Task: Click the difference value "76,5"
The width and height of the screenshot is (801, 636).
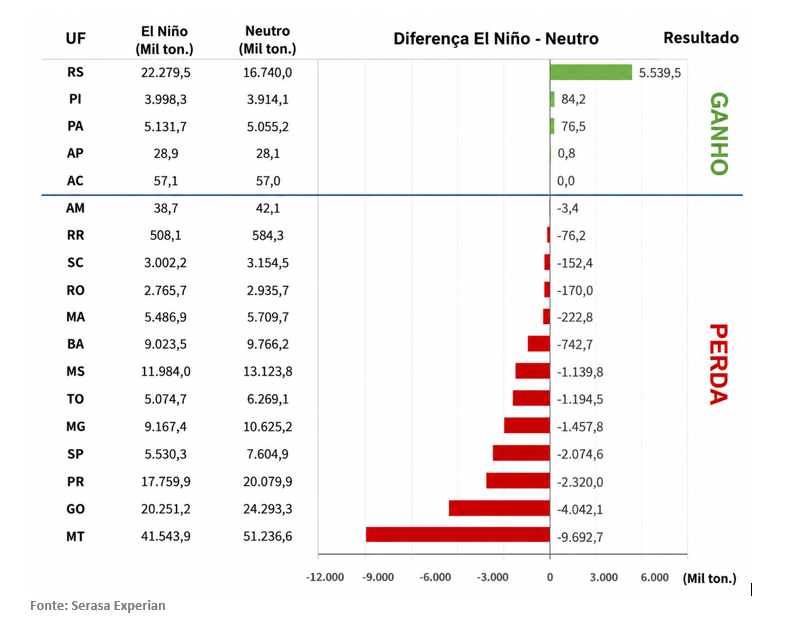Action: (x=573, y=126)
